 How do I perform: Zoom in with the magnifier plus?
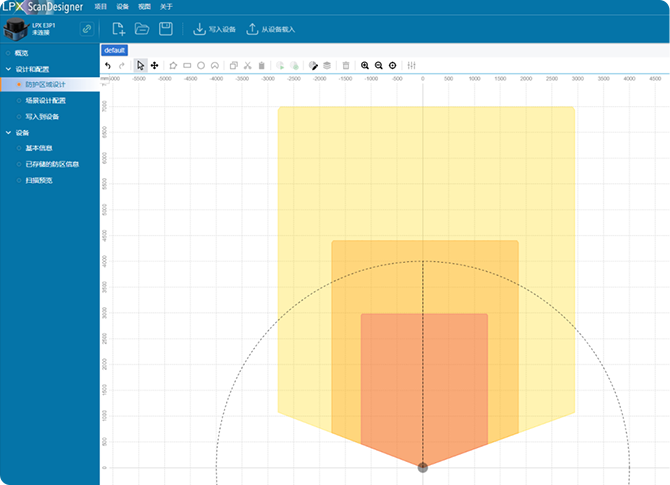[x=365, y=65]
